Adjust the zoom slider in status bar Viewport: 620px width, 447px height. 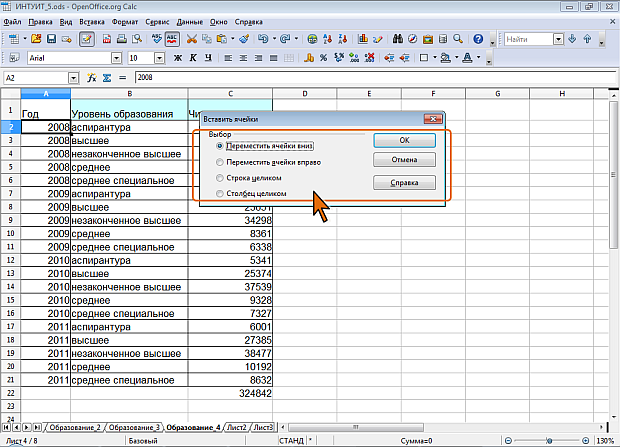(548, 441)
